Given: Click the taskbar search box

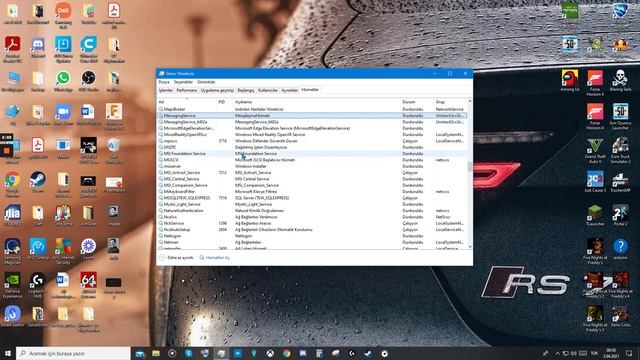Looking at the screenshot, I should (73, 353).
